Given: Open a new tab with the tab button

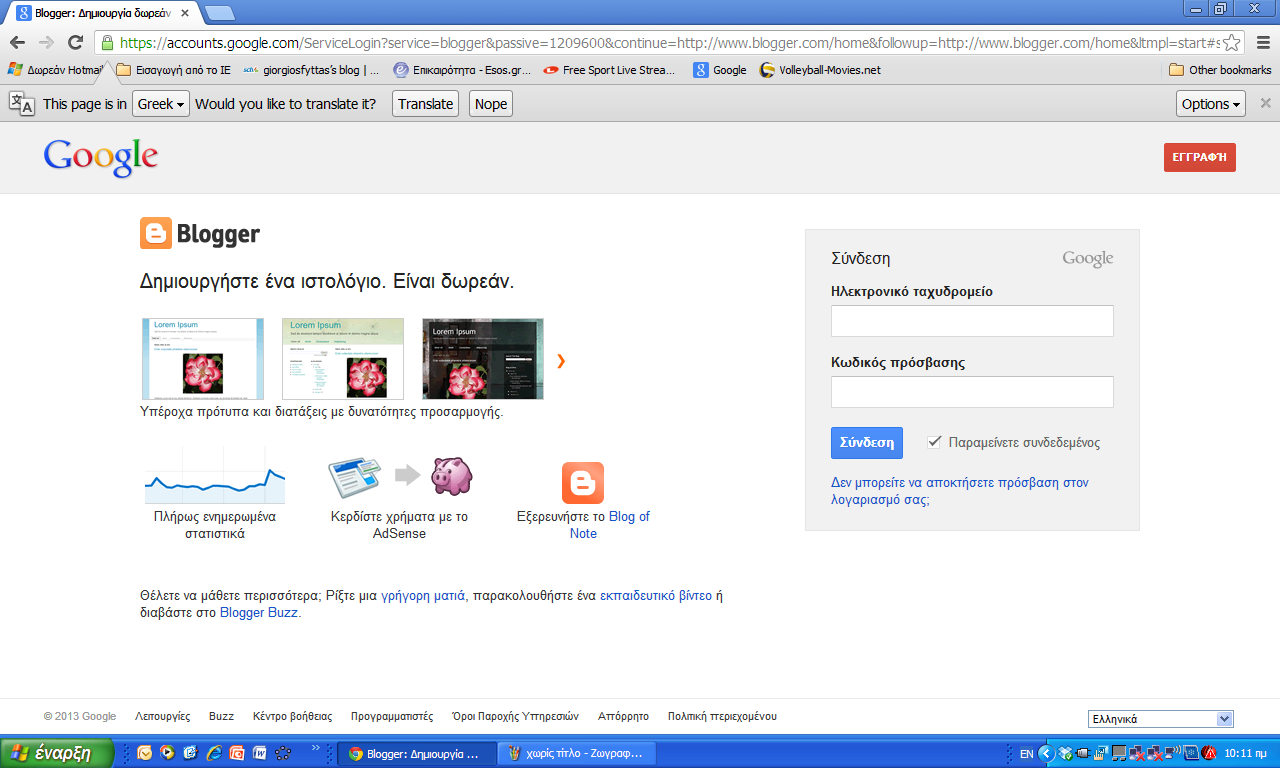Looking at the screenshot, I should (x=219, y=14).
